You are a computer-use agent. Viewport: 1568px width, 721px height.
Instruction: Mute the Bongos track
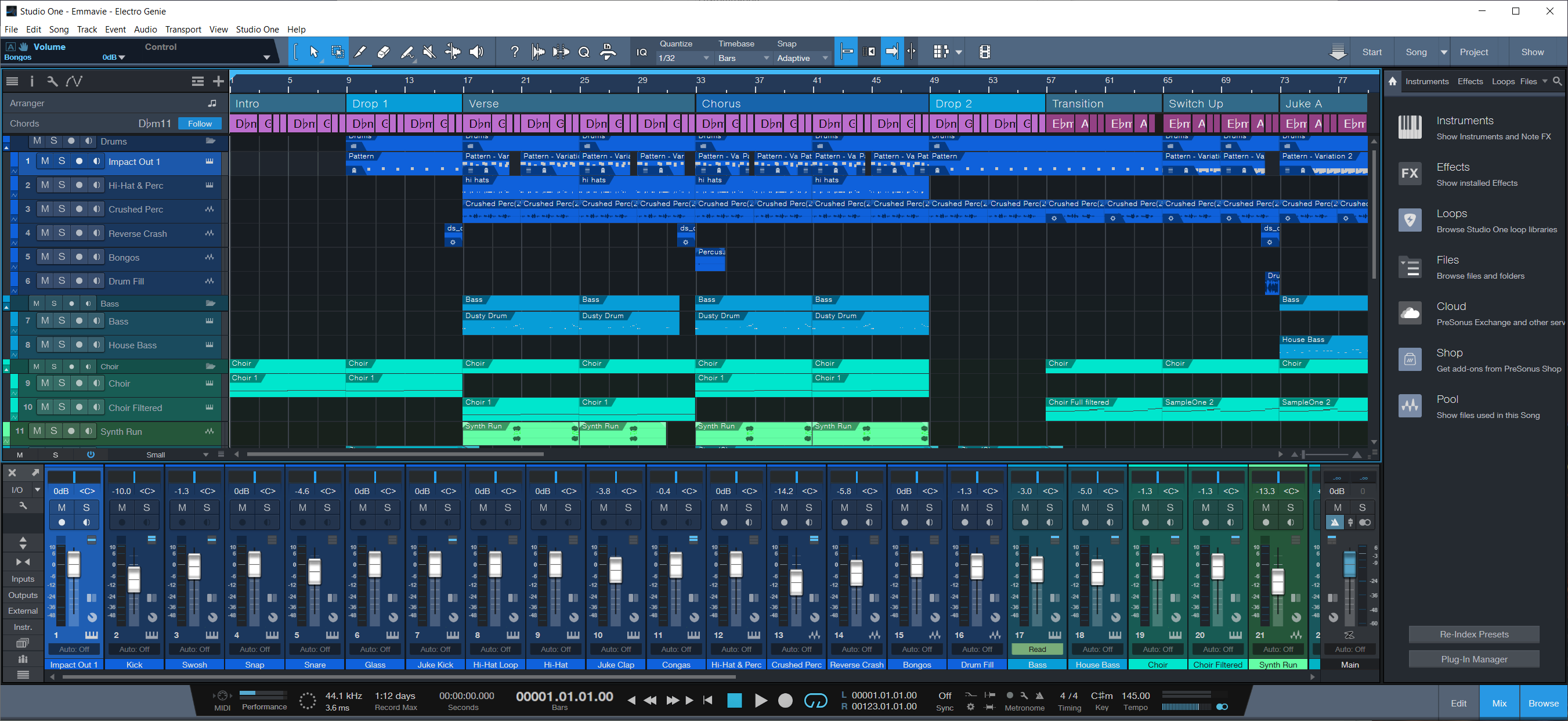tap(45, 257)
